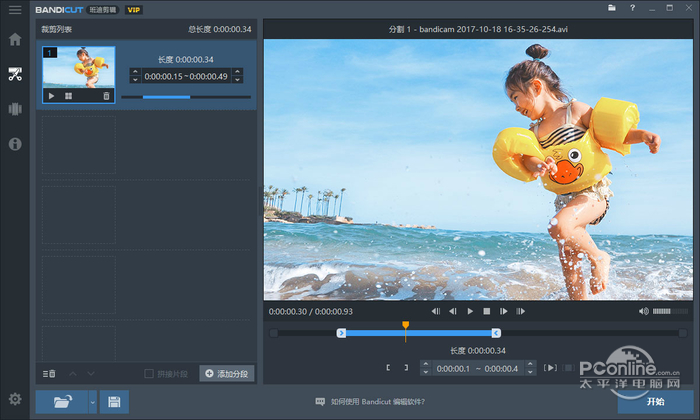Click the 添加分段 button
This screenshot has height=420, width=700.
226,373
